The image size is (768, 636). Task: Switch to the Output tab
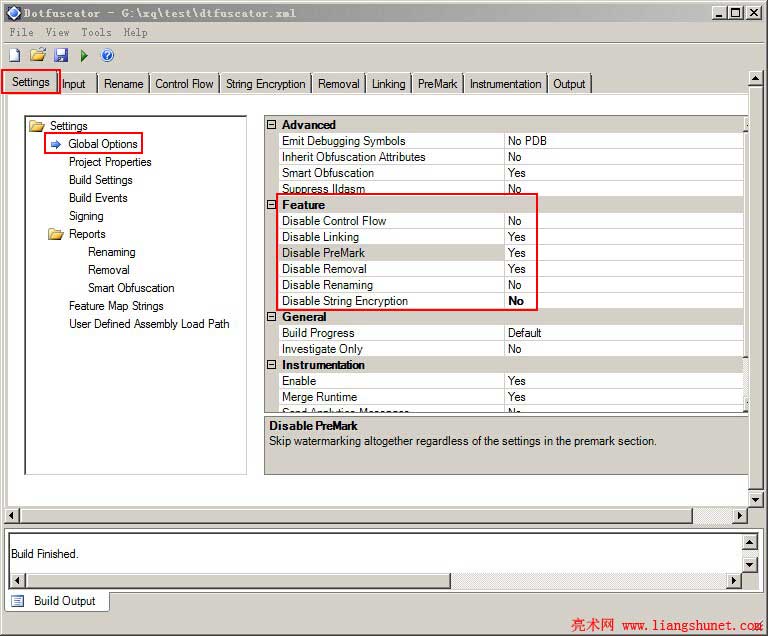(569, 84)
